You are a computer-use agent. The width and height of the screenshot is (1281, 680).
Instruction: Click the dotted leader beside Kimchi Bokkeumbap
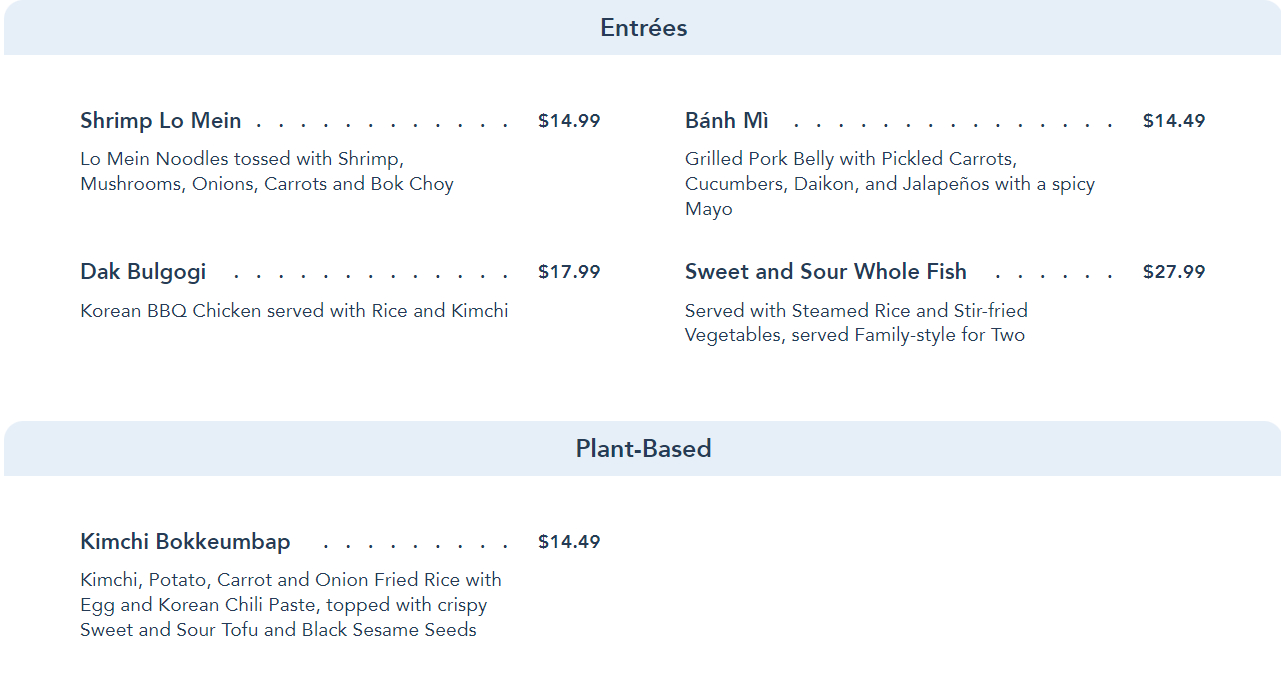pos(415,545)
